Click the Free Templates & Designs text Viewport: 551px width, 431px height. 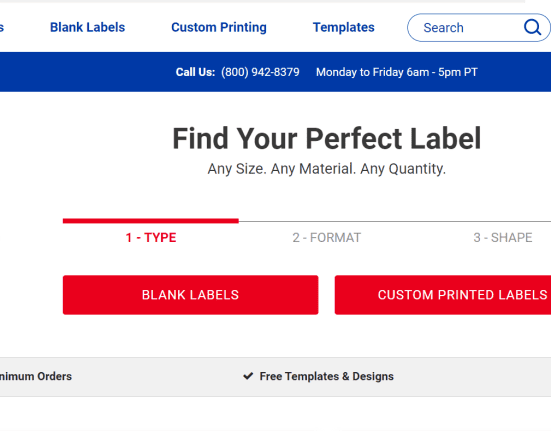[326, 376]
